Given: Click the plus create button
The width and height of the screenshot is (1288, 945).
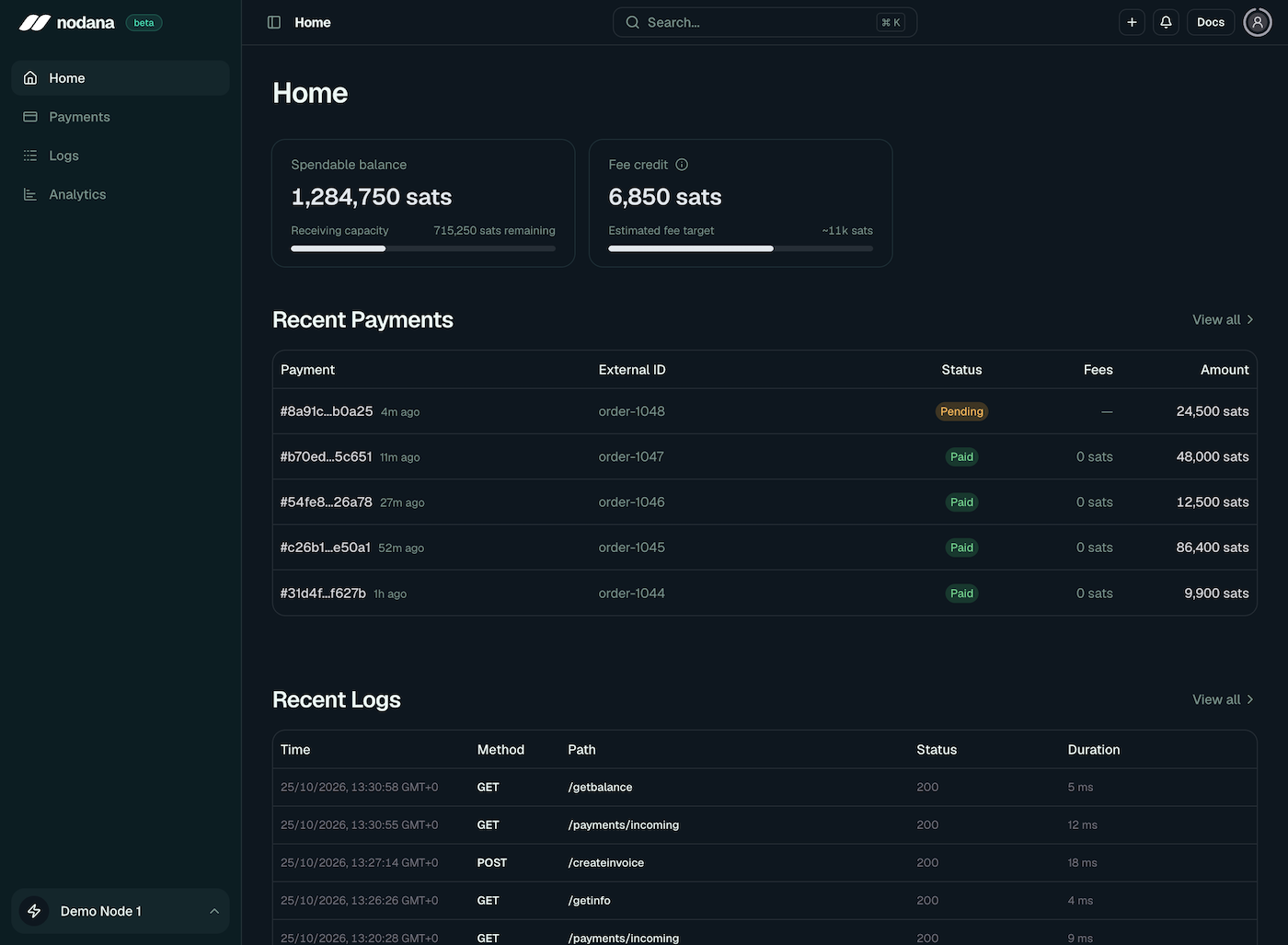Looking at the screenshot, I should [x=1132, y=22].
